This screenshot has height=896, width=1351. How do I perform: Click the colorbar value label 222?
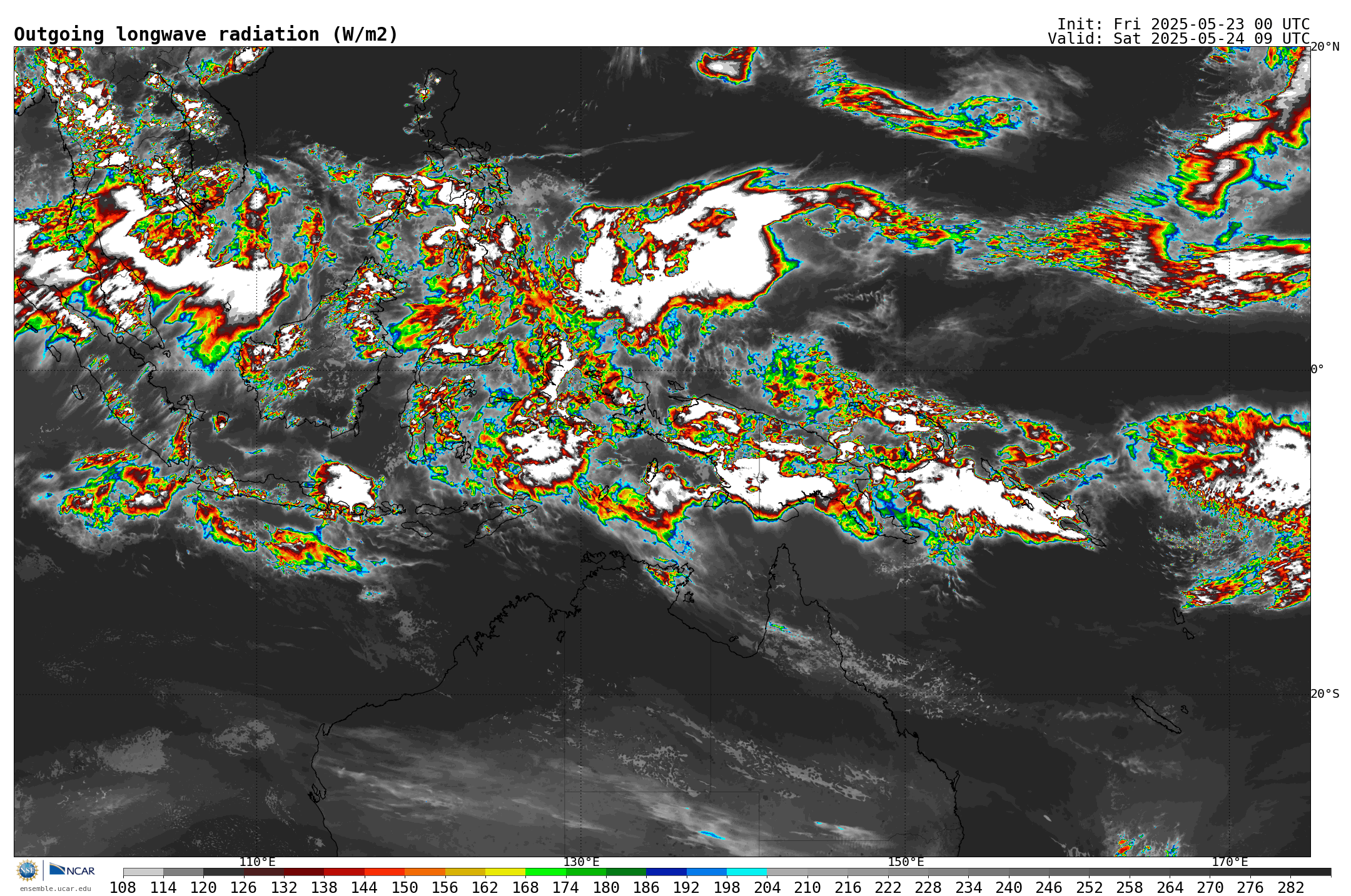pyautogui.click(x=888, y=887)
